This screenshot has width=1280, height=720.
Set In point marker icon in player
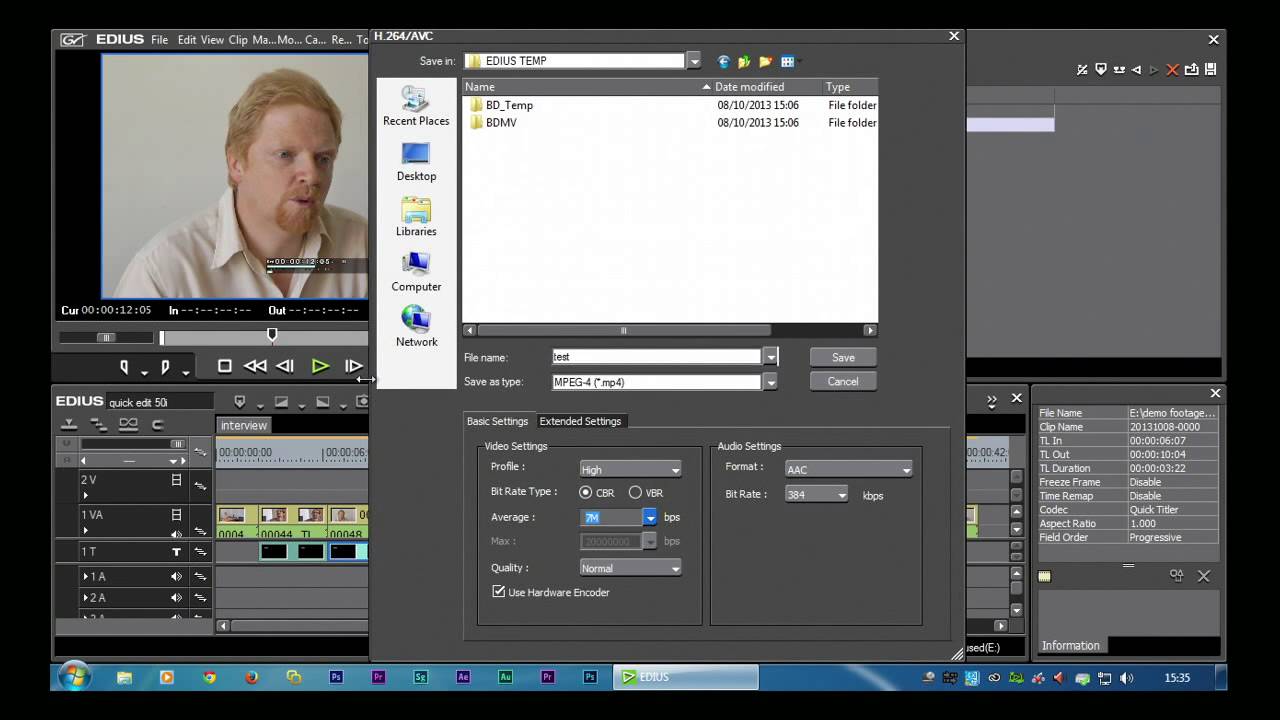[124, 367]
